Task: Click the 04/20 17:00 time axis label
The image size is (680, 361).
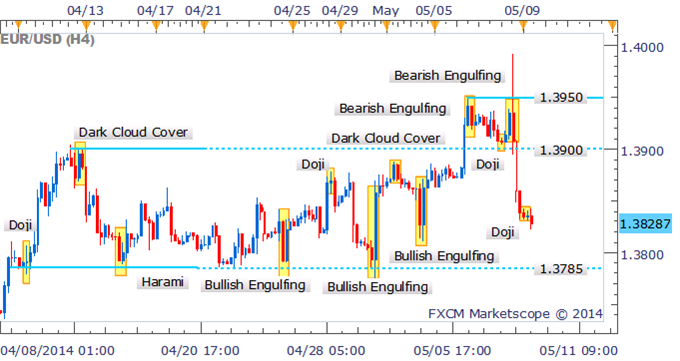Action: tap(200, 350)
